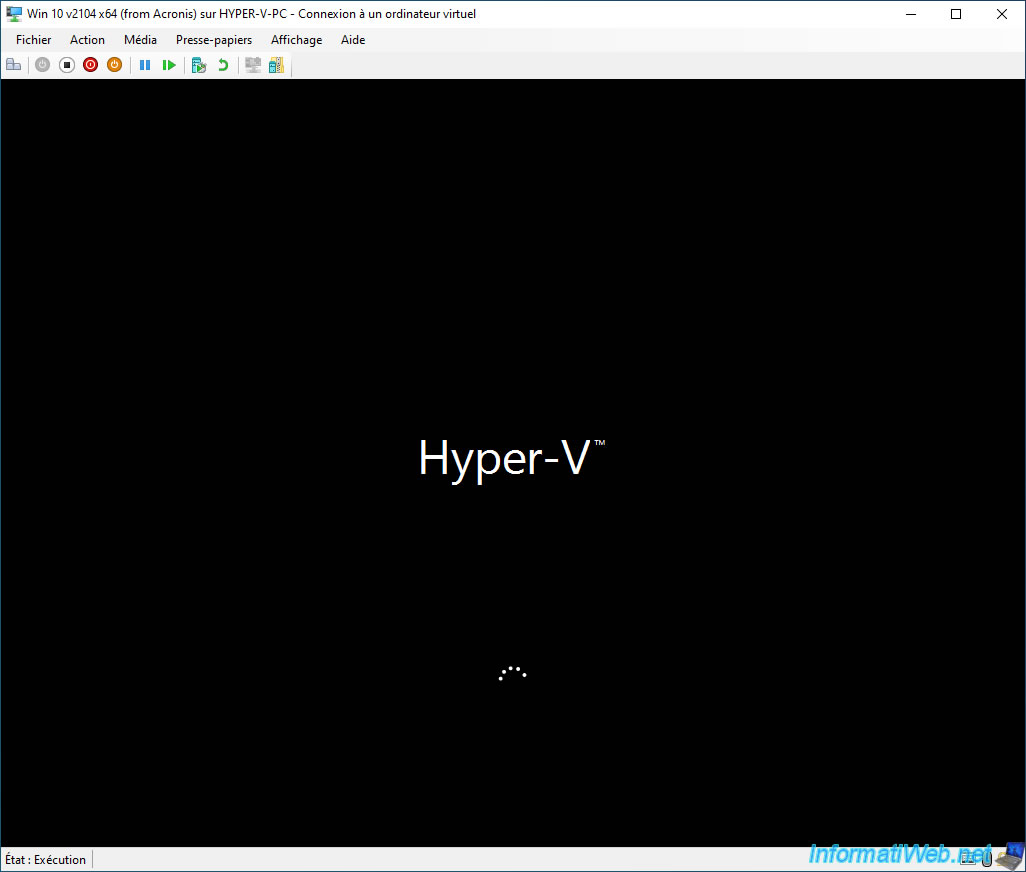Click the red Shut Down icon

(x=90, y=65)
